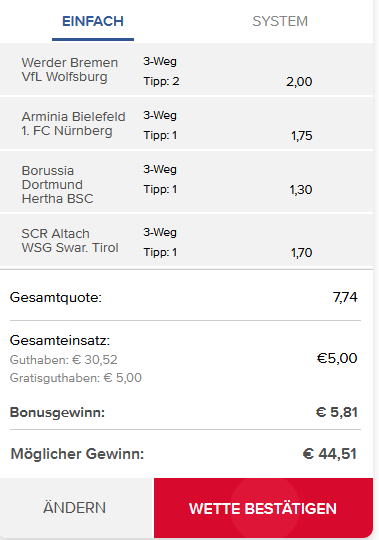Click the Bonusgewinn € 5,81 amount

pyautogui.click(x=337, y=412)
